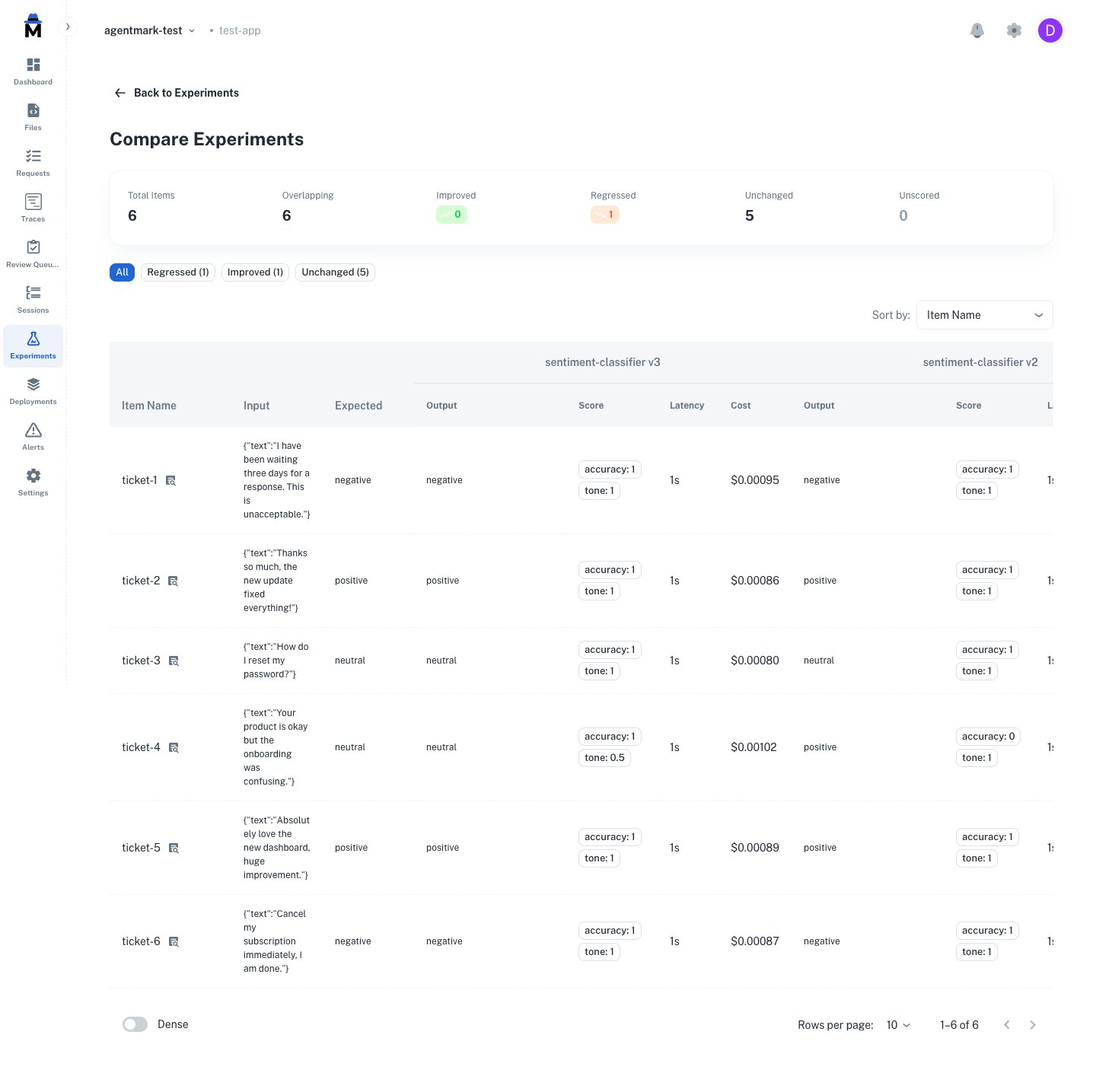Inspect ticket-5 trace icon
The image size is (1096, 1092).
point(174,848)
